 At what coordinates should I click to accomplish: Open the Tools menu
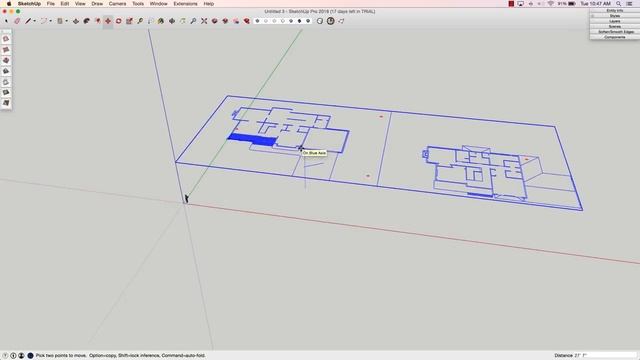click(138, 4)
